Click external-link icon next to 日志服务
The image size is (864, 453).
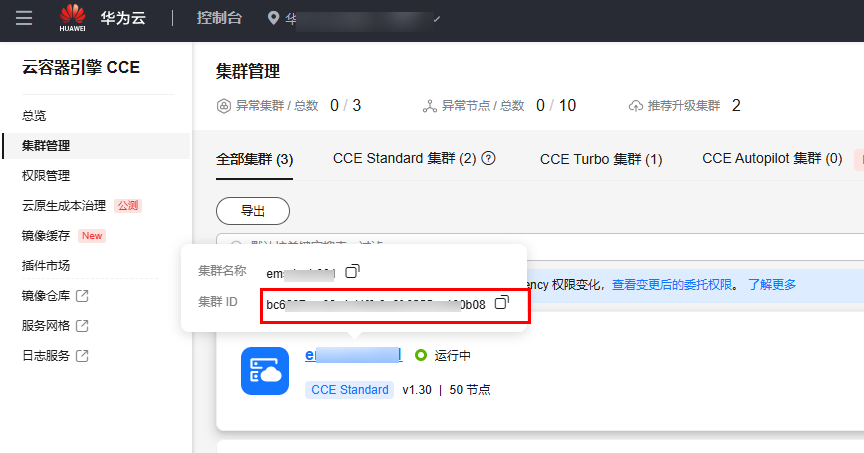click(82, 355)
